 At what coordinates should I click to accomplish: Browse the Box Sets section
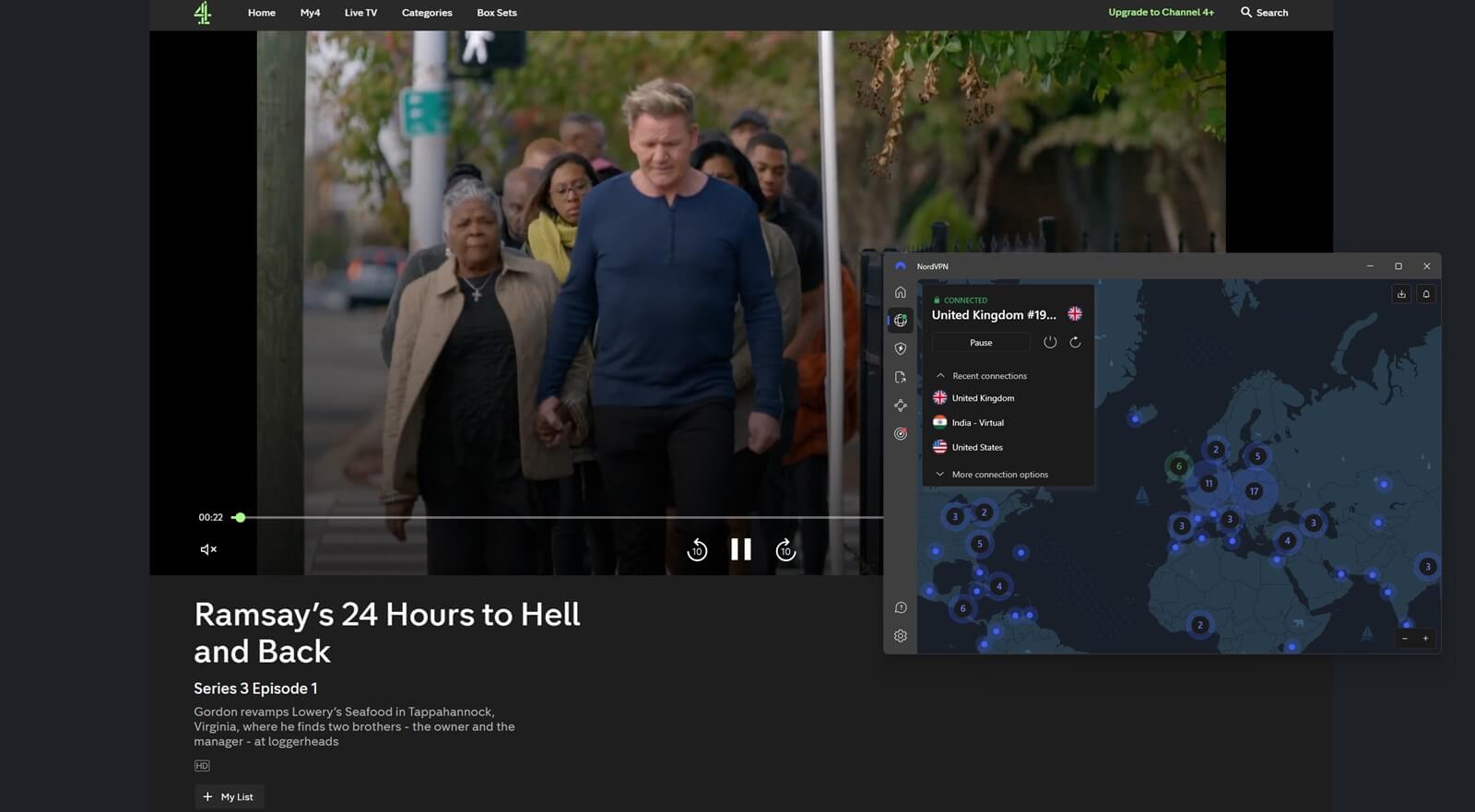497,13
